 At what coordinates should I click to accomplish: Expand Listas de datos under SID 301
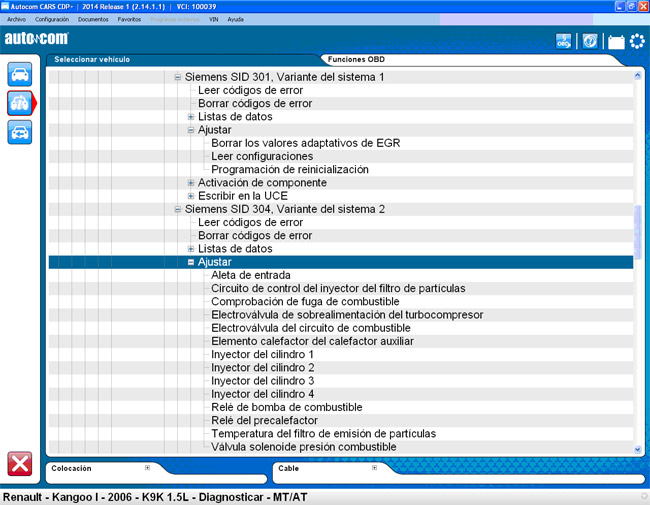tap(191, 117)
